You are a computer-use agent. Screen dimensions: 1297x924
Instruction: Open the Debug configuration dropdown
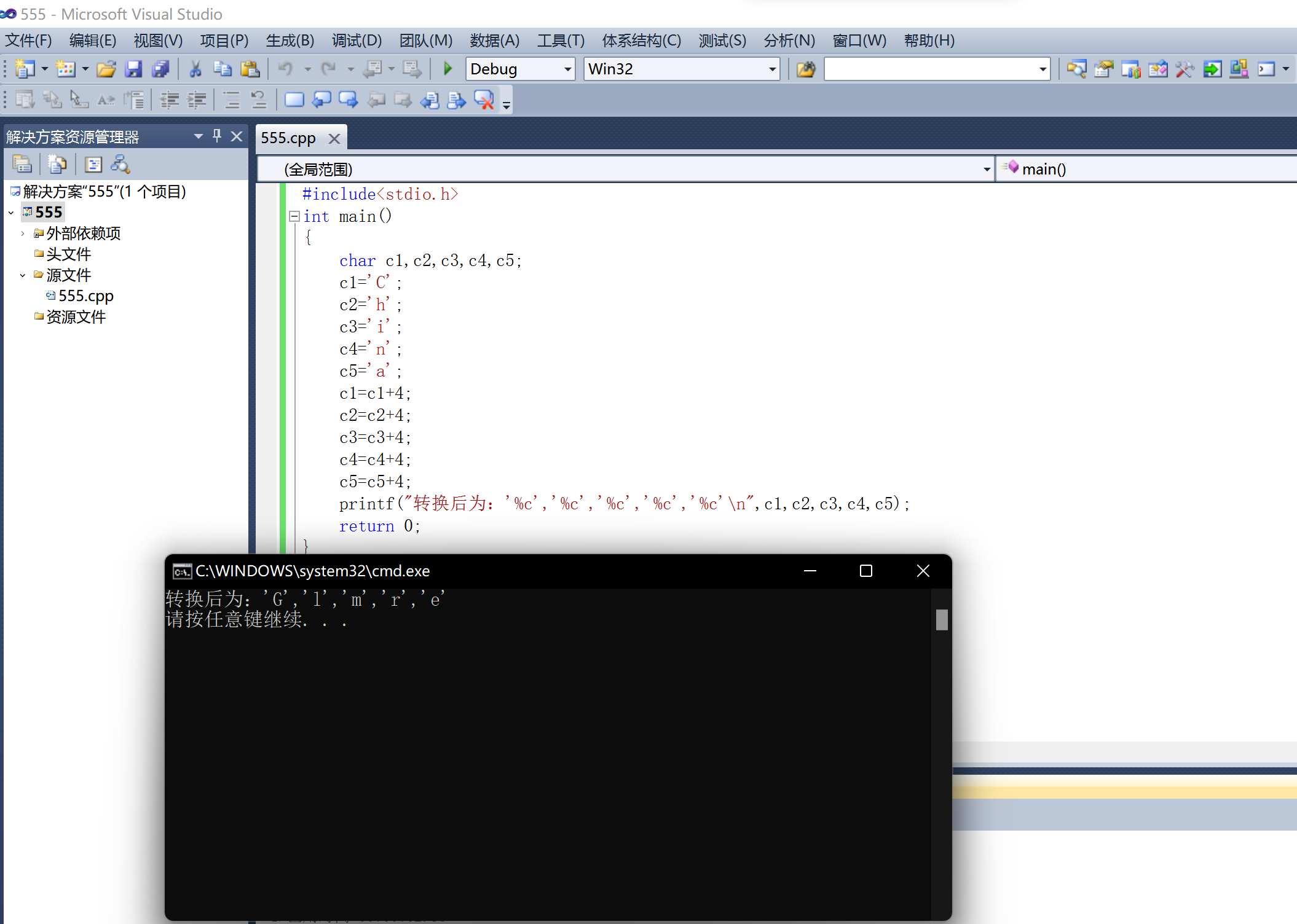click(x=567, y=69)
